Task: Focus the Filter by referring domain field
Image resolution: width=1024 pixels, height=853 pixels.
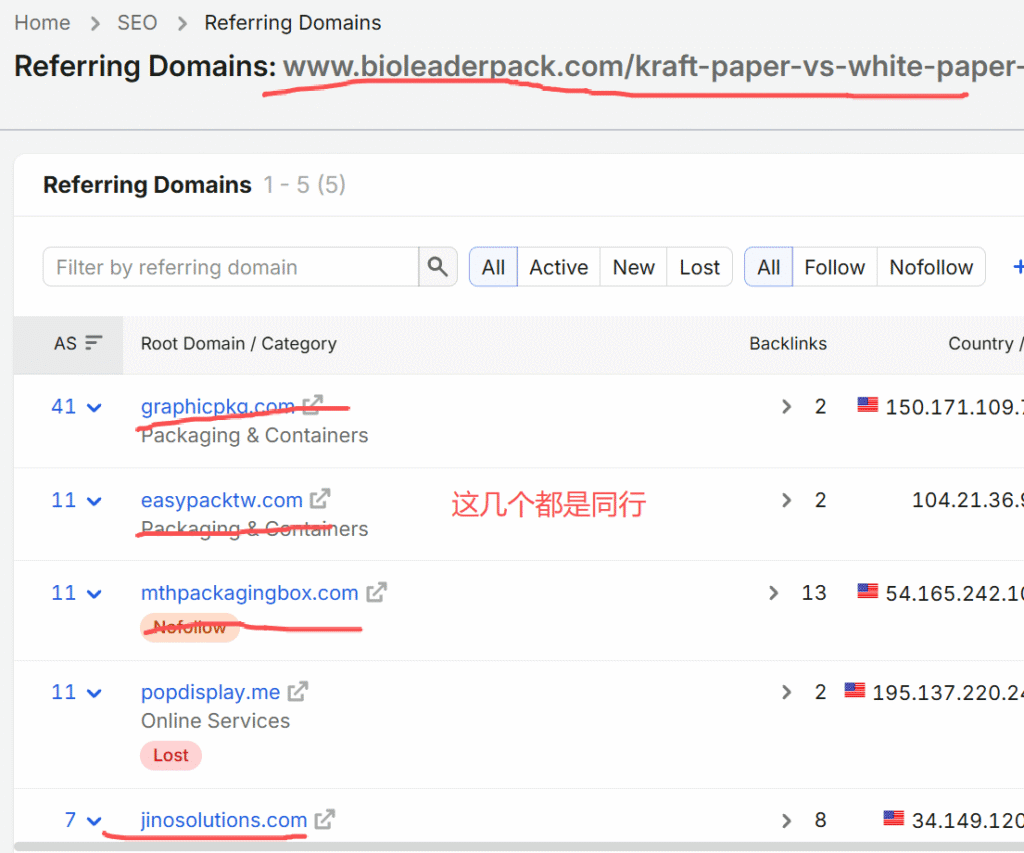Action: pyautogui.click(x=231, y=266)
